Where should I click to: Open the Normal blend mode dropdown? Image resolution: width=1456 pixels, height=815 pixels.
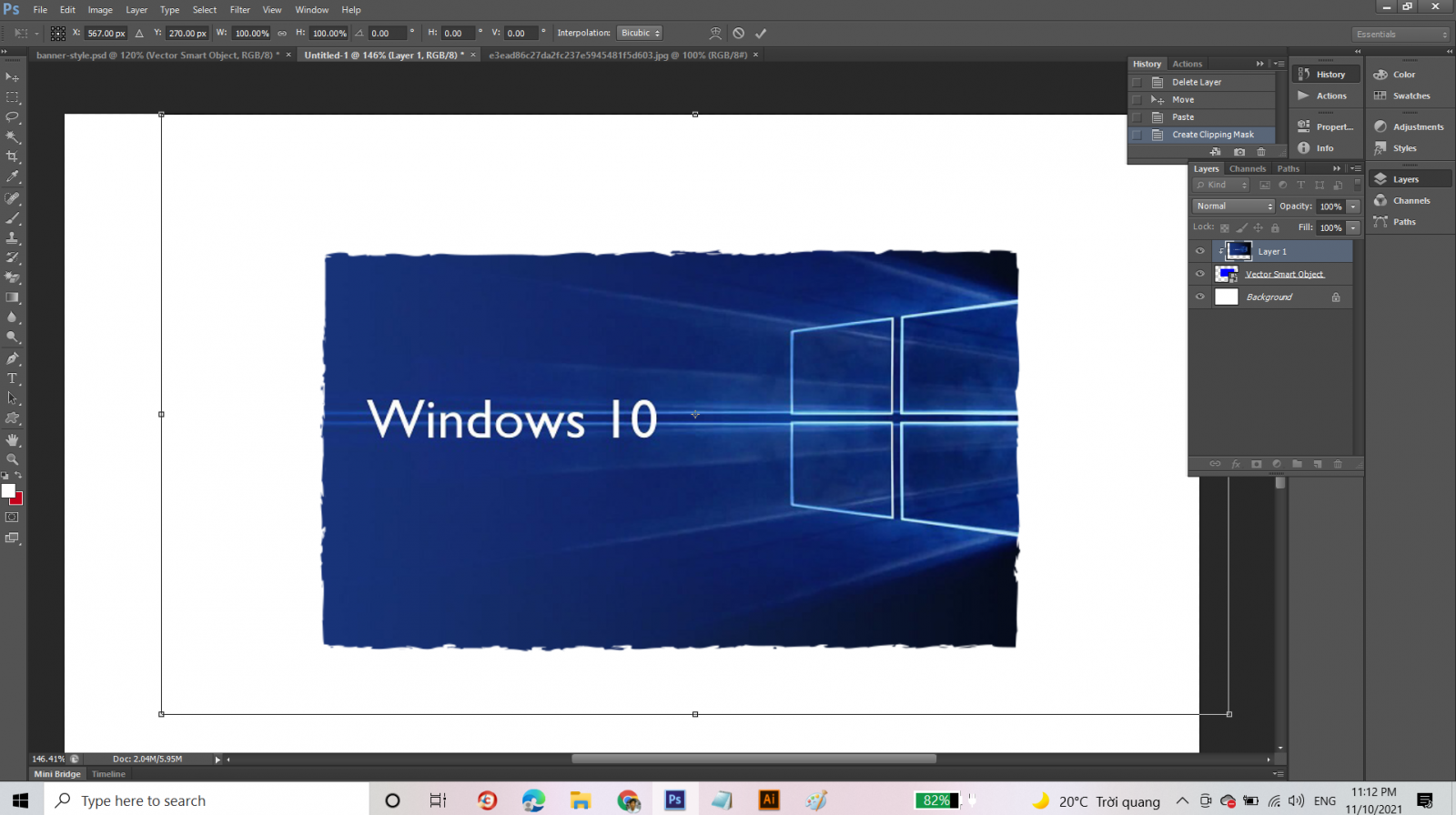(x=1234, y=206)
